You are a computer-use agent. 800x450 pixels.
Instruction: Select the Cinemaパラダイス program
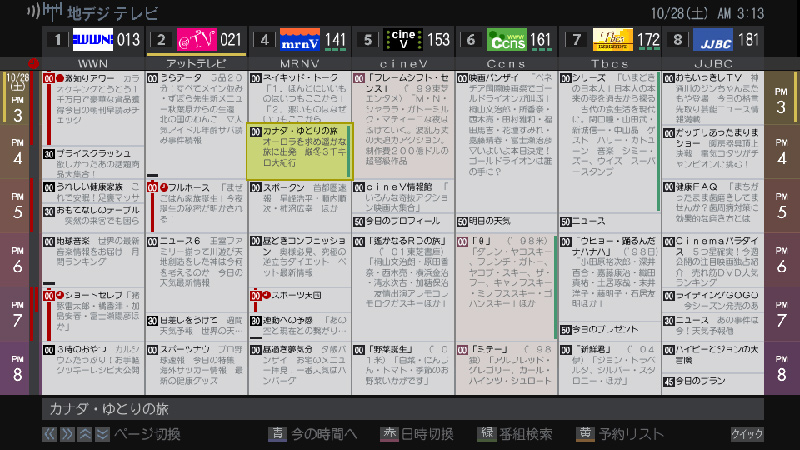coord(713,261)
